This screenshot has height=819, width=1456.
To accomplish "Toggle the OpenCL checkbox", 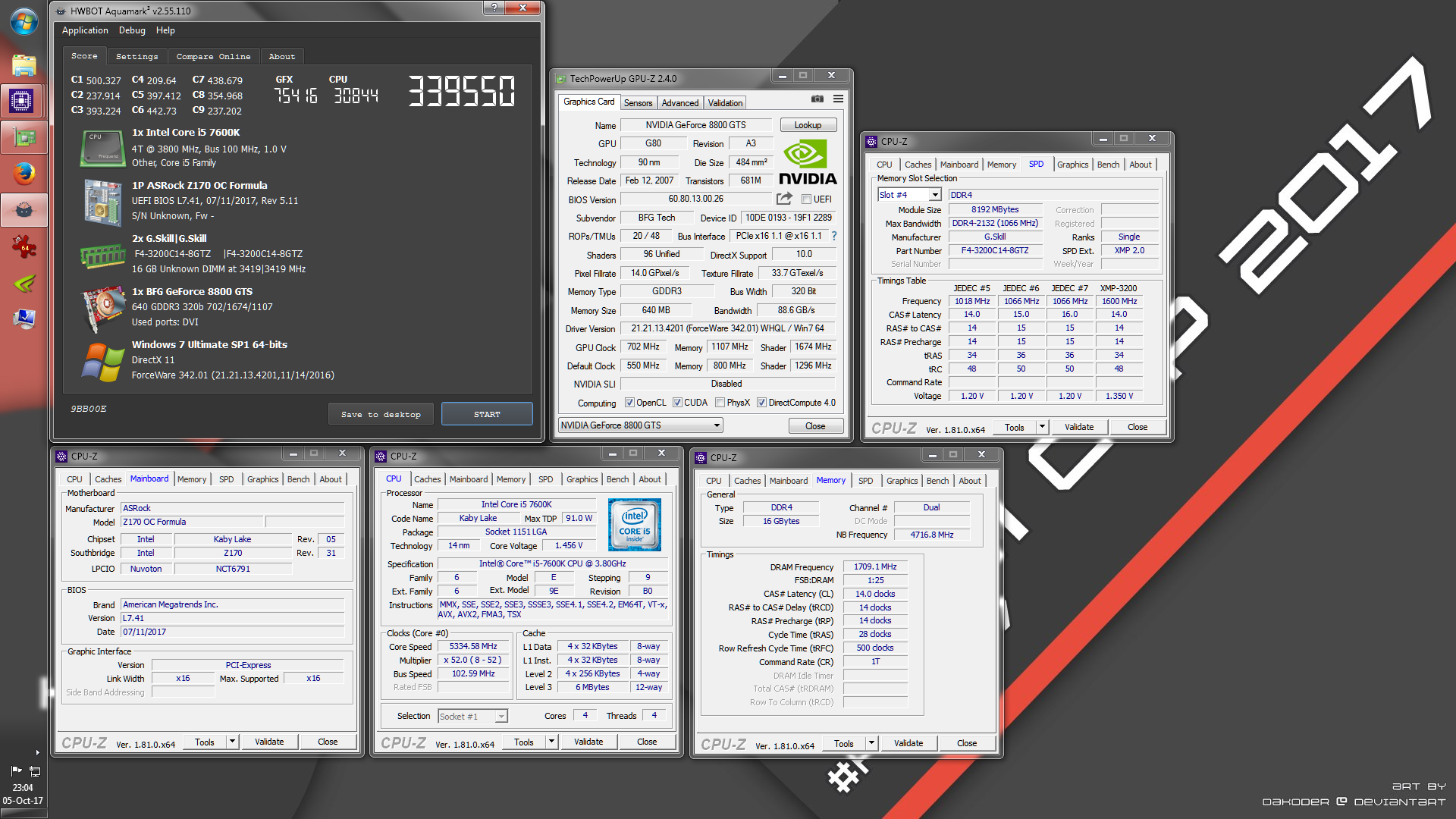I will [x=629, y=403].
